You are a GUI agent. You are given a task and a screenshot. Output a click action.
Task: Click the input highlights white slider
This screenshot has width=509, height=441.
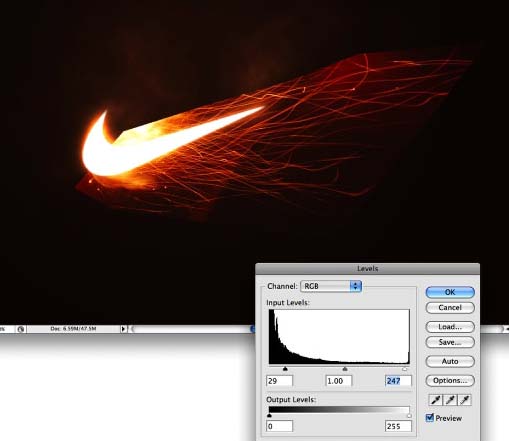pos(405,369)
